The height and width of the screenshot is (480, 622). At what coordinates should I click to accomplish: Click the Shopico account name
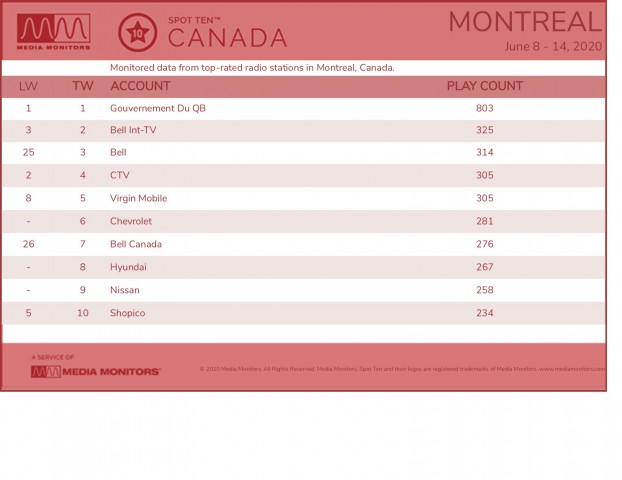pos(128,313)
